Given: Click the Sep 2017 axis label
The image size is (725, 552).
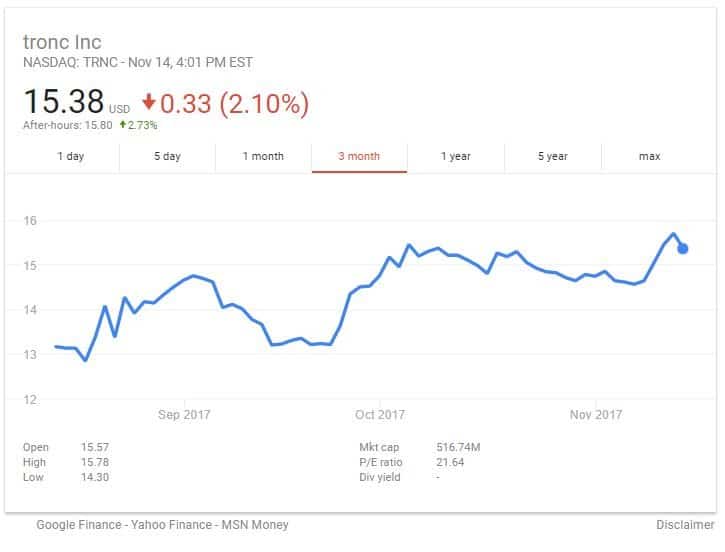Looking at the screenshot, I should (184, 414).
